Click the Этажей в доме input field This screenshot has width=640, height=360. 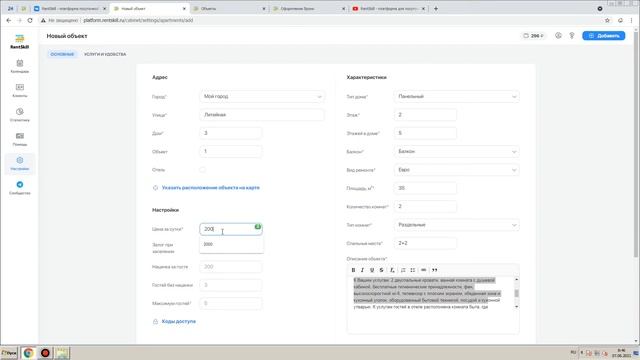click(x=425, y=133)
